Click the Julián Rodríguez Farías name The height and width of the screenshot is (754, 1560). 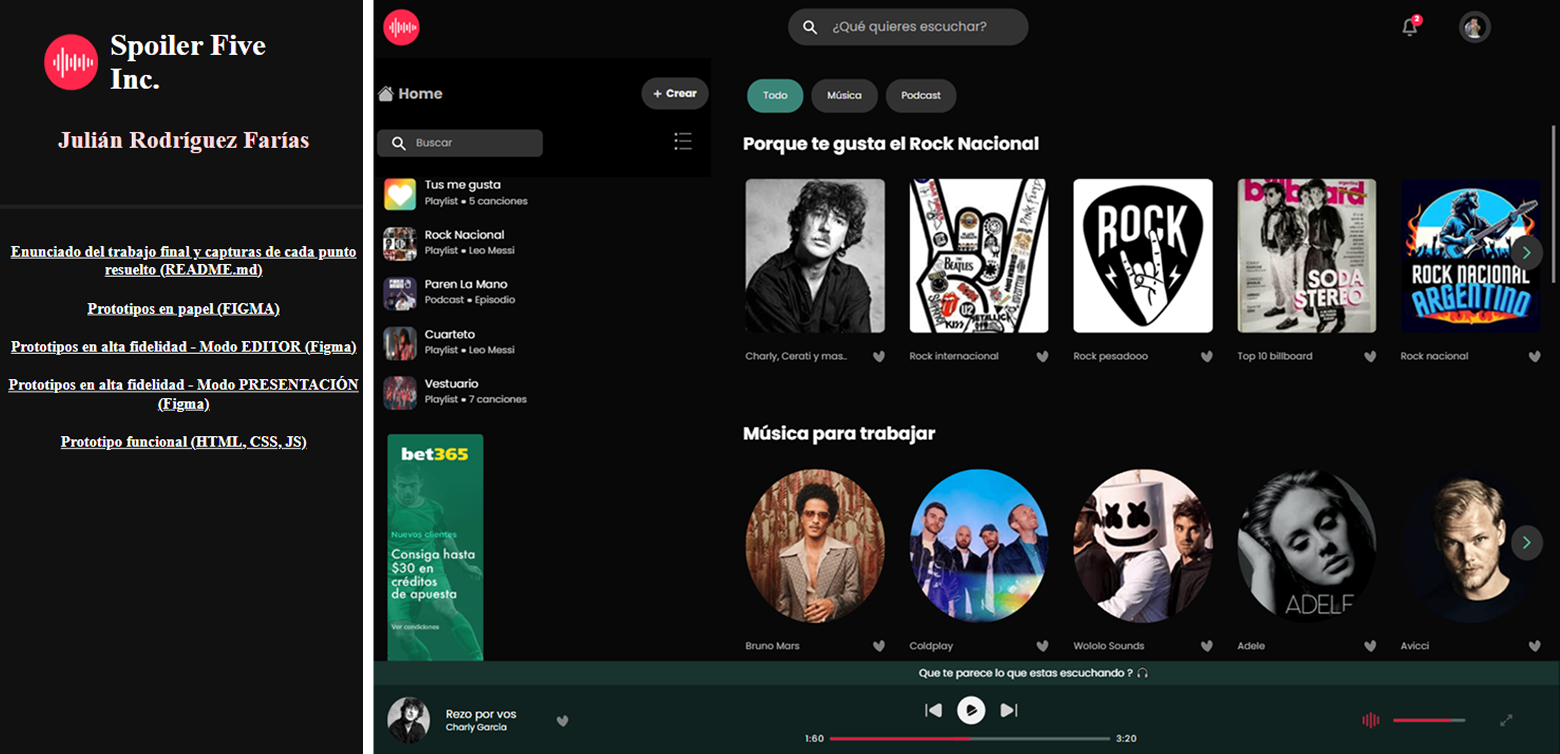[x=183, y=140]
